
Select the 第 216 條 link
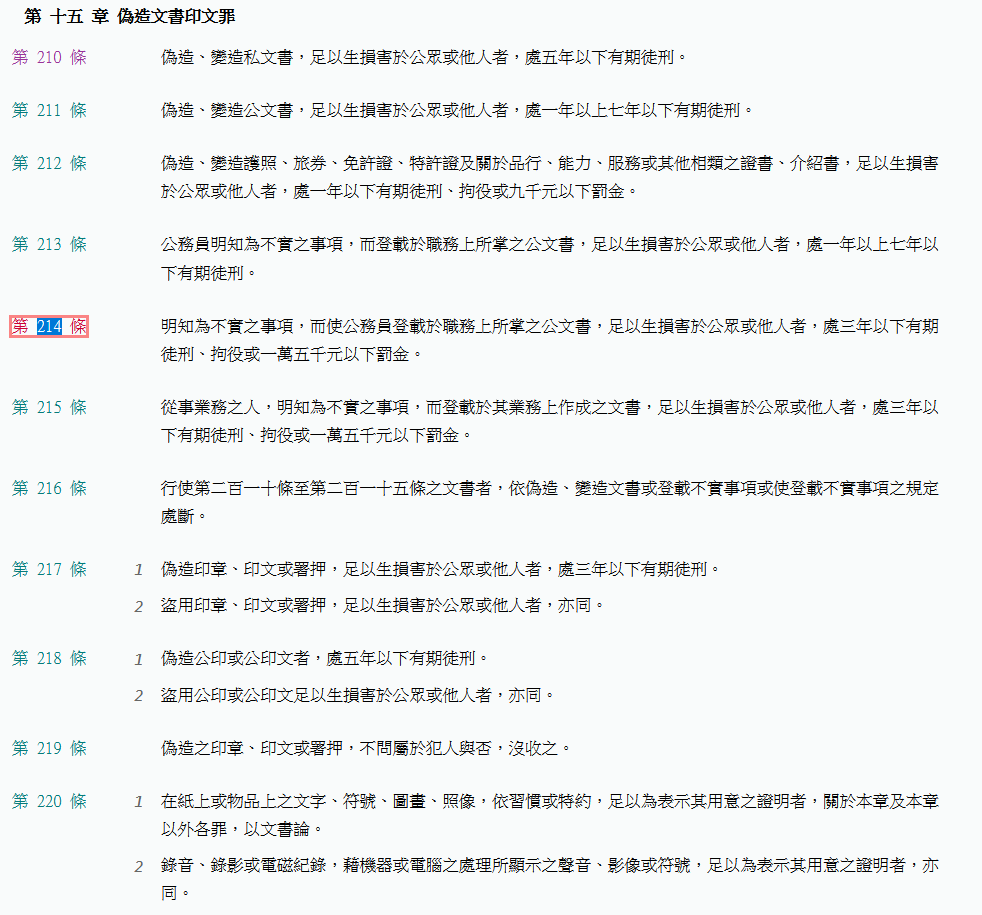49,488
